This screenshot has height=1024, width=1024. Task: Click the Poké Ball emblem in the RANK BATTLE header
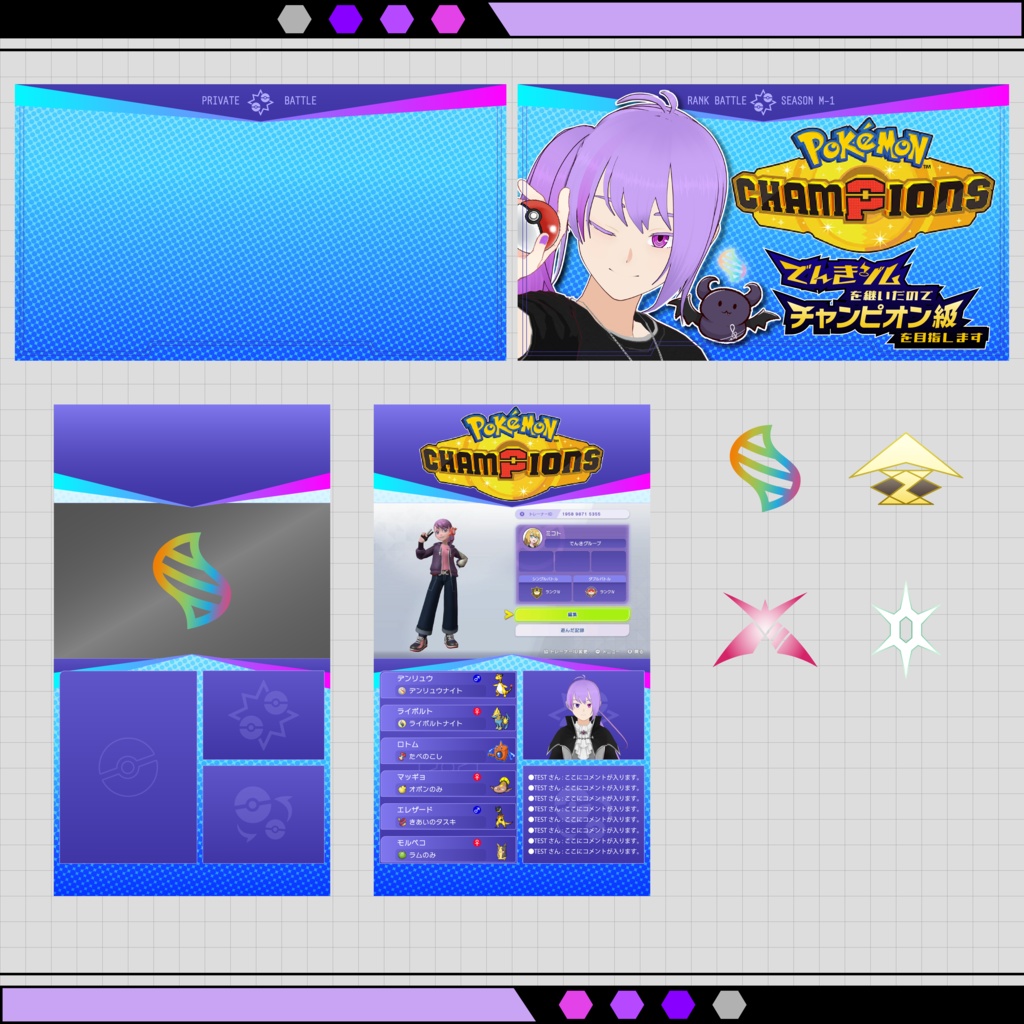point(762,102)
